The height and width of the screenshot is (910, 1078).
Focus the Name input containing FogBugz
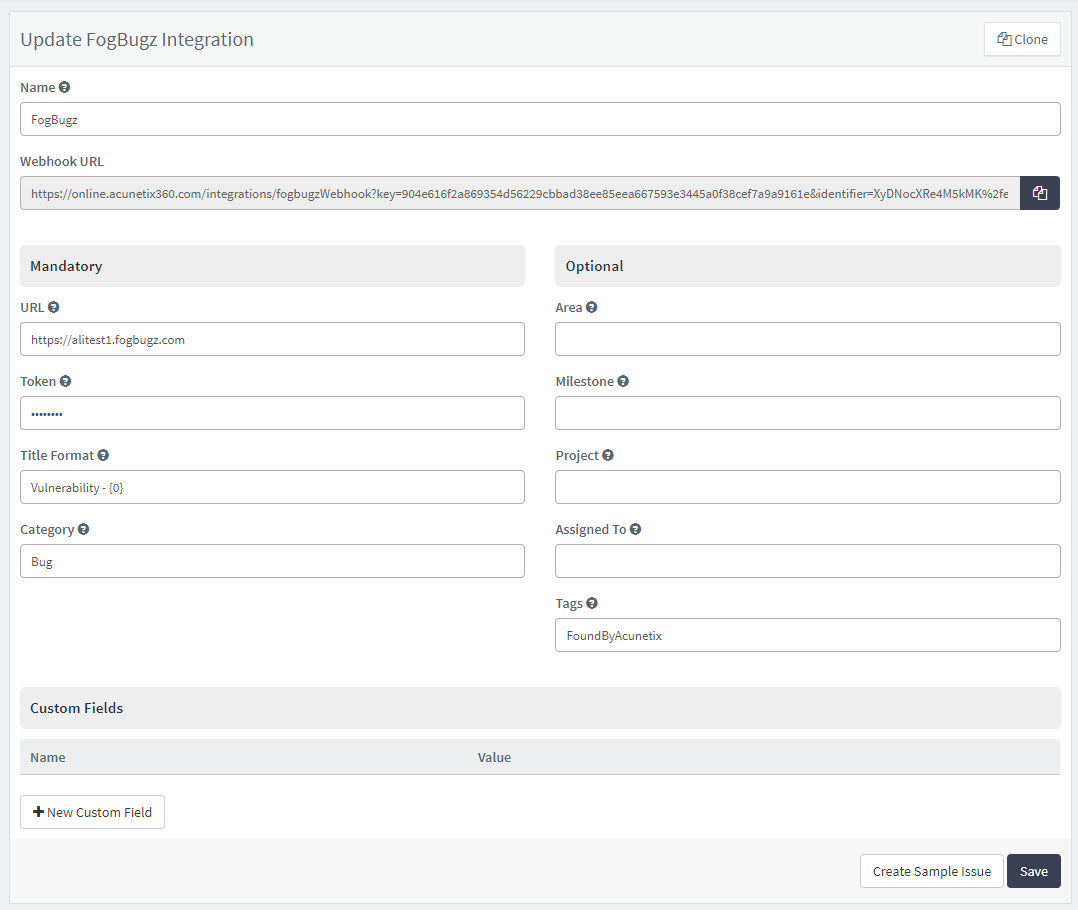(540, 119)
